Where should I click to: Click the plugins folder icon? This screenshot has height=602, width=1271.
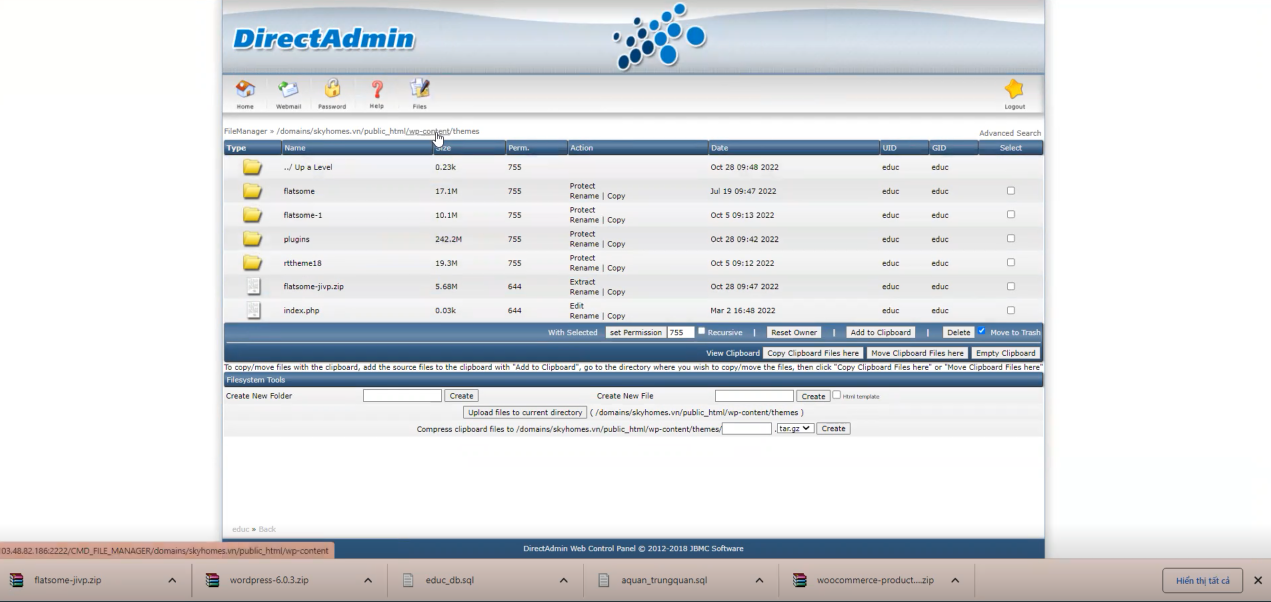coord(252,239)
